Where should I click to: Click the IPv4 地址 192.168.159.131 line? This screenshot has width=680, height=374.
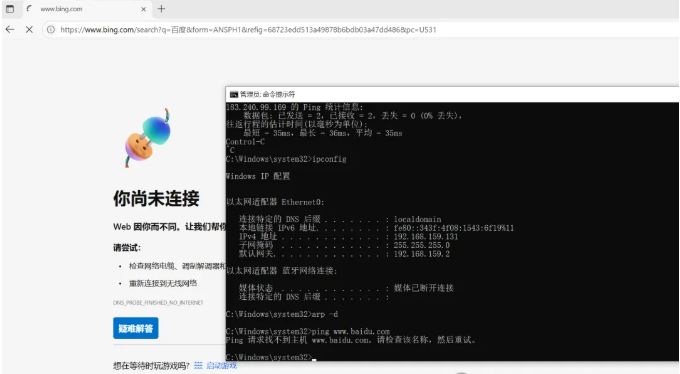pyautogui.click(x=348, y=236)
